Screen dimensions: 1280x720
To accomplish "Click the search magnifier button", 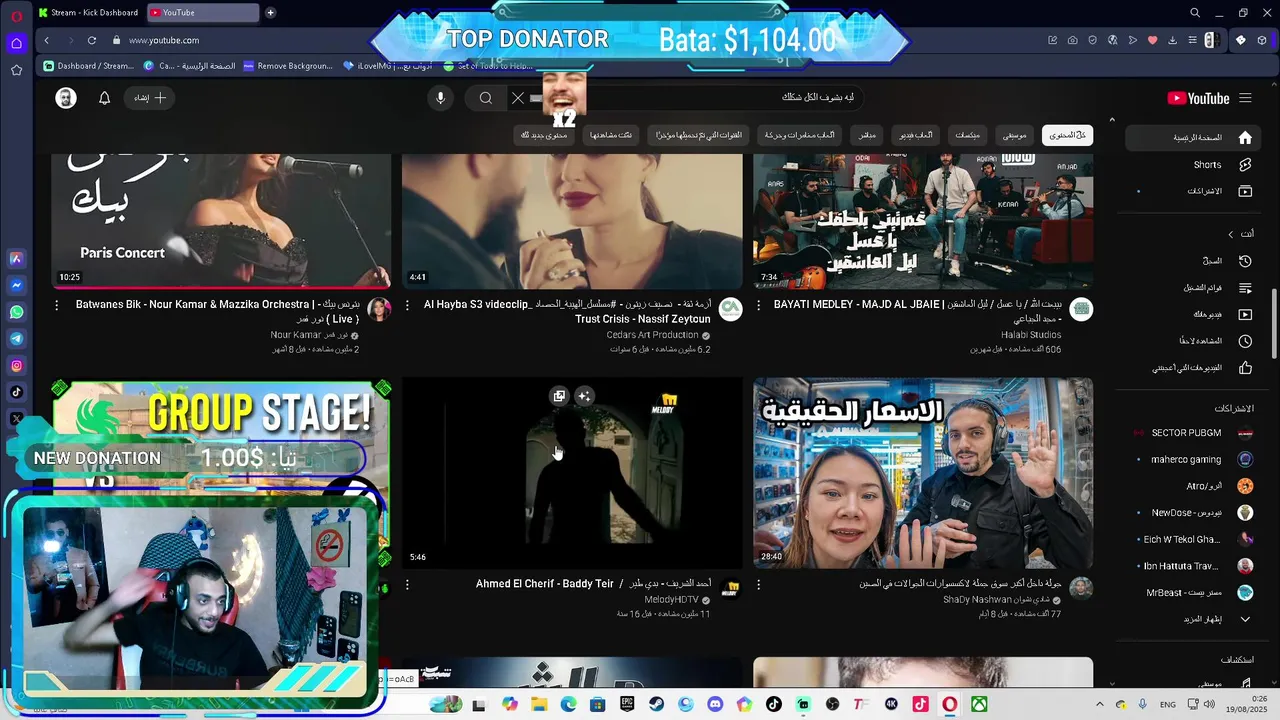I will (486, 98).
